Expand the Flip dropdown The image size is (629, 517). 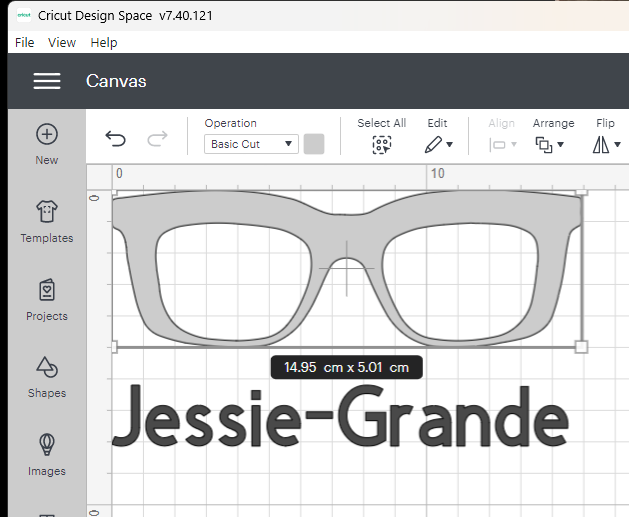pyautogui.click(x=606, y=145)
